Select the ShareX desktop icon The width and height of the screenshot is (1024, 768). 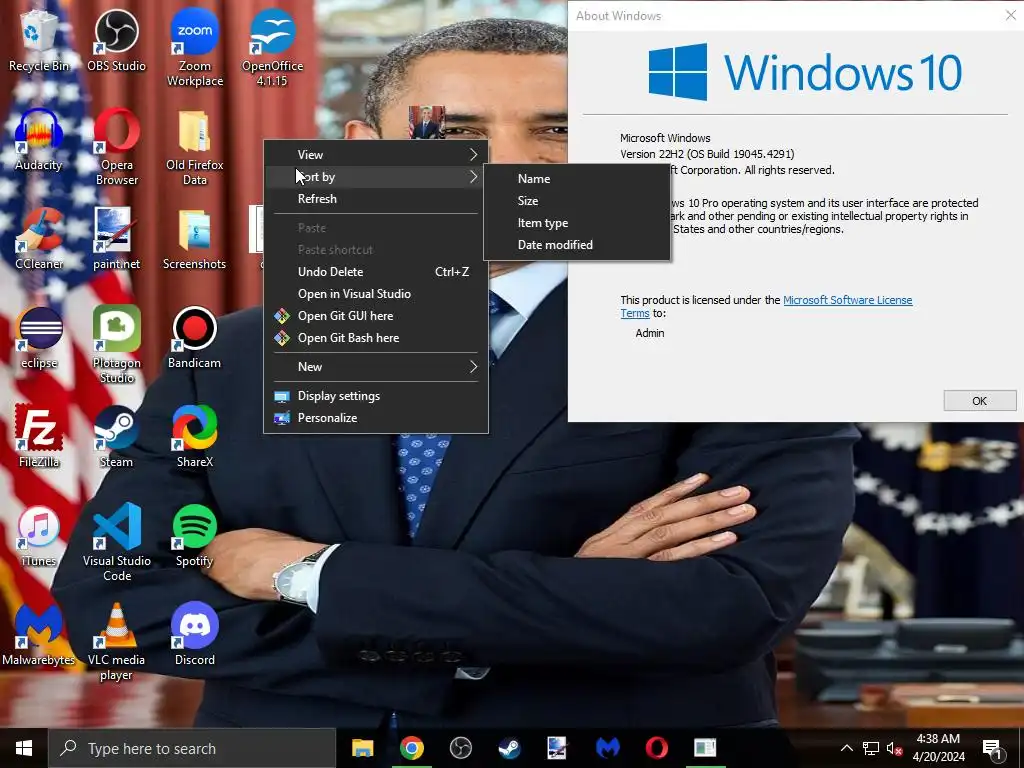coord(195,436)
